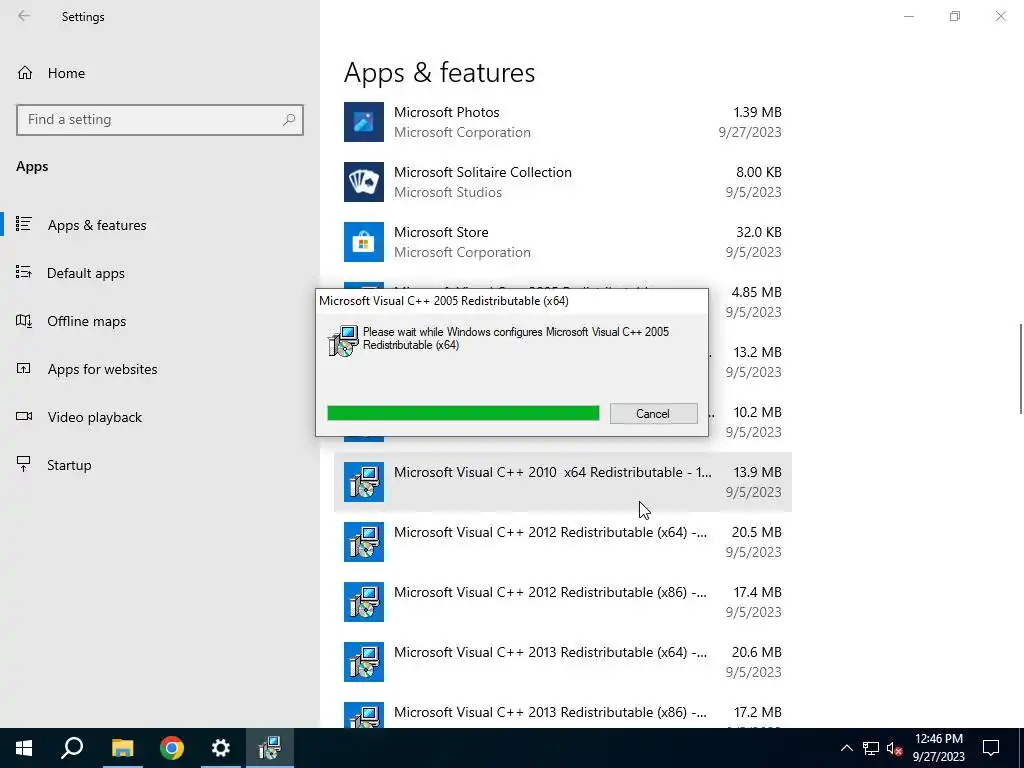The height and width of the screenshot is (768, 1024).
Task: Click the Microsoft Studios publisher text
Action: (x=448, y=193)
